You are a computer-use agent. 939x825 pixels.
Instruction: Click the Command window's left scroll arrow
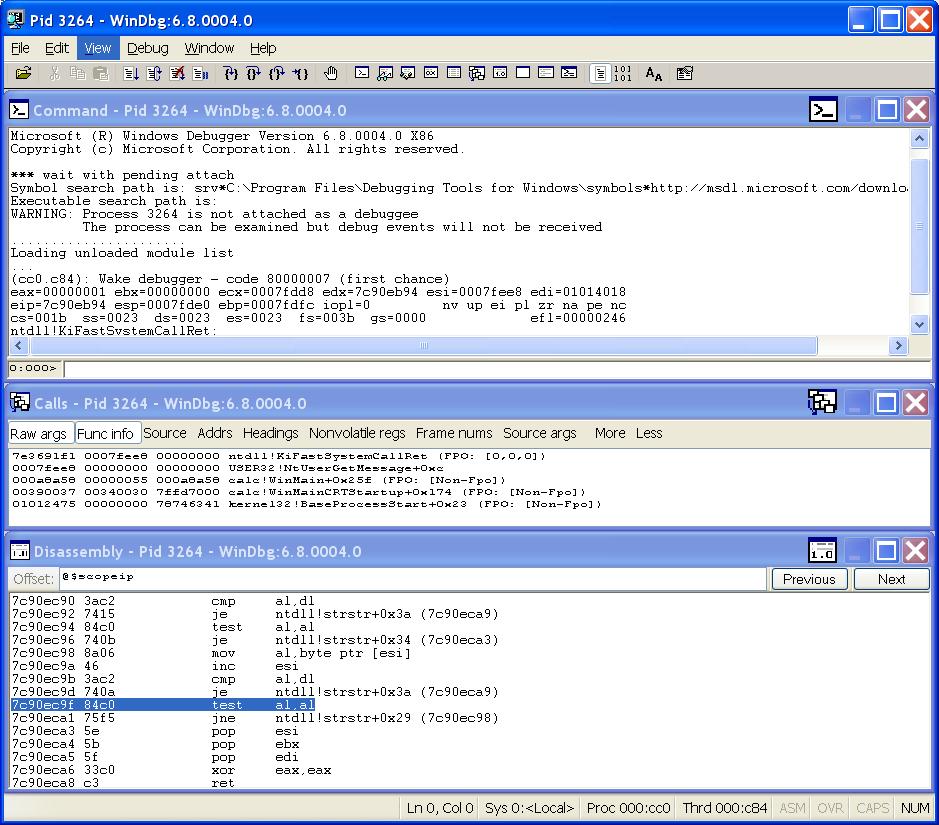(x=19, y=345)
